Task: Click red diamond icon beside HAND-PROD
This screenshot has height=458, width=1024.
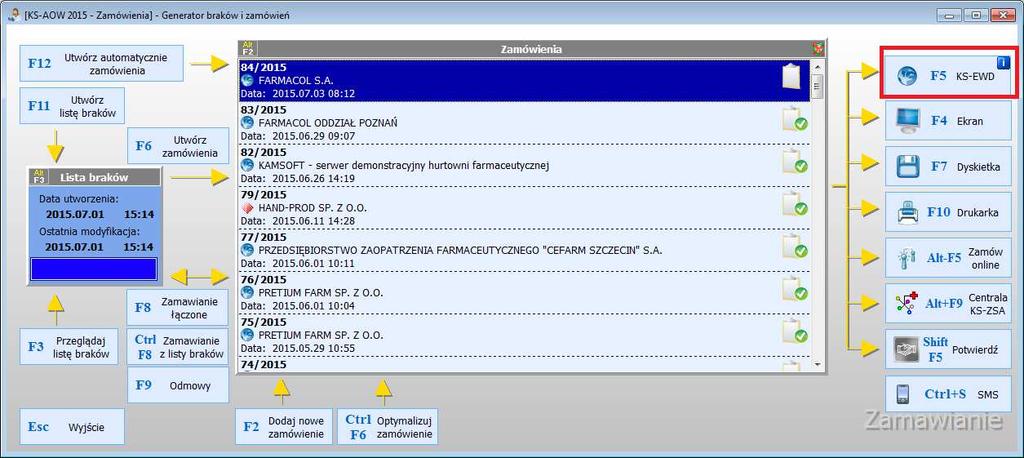Action: pos(247,208)
